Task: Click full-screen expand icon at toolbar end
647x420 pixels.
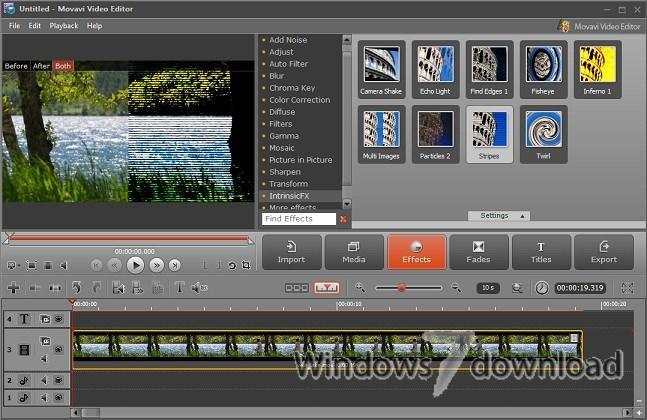Action: pos(627,288)
